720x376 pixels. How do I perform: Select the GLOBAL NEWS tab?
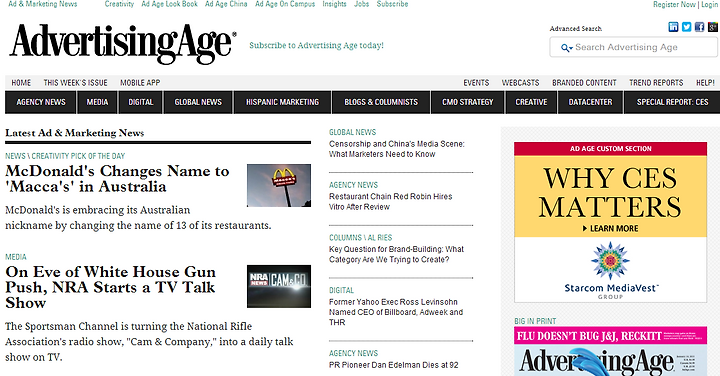(x=198, y=102)
